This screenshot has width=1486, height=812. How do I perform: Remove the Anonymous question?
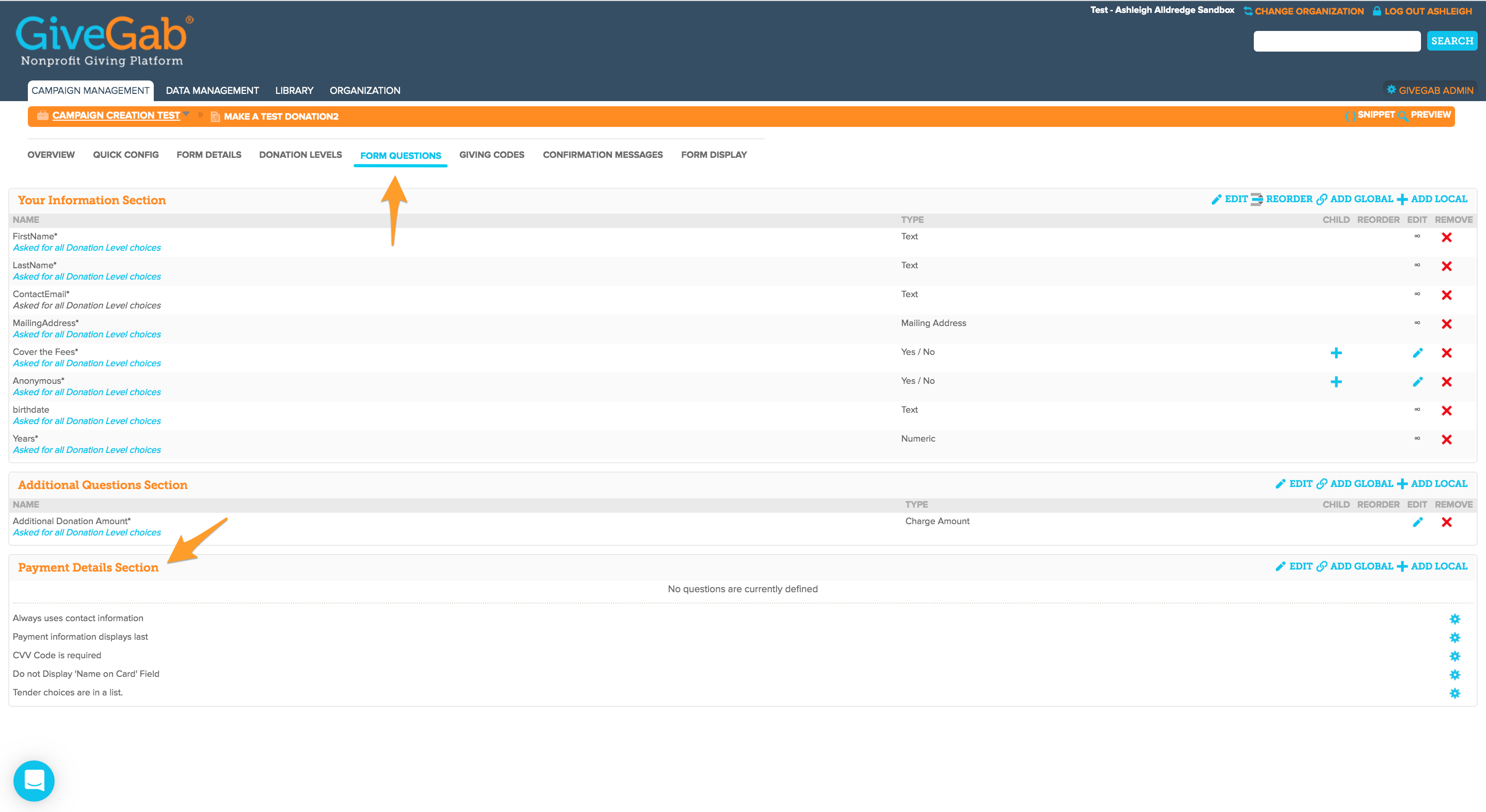pyautogui.click(x=1446, y=381)
